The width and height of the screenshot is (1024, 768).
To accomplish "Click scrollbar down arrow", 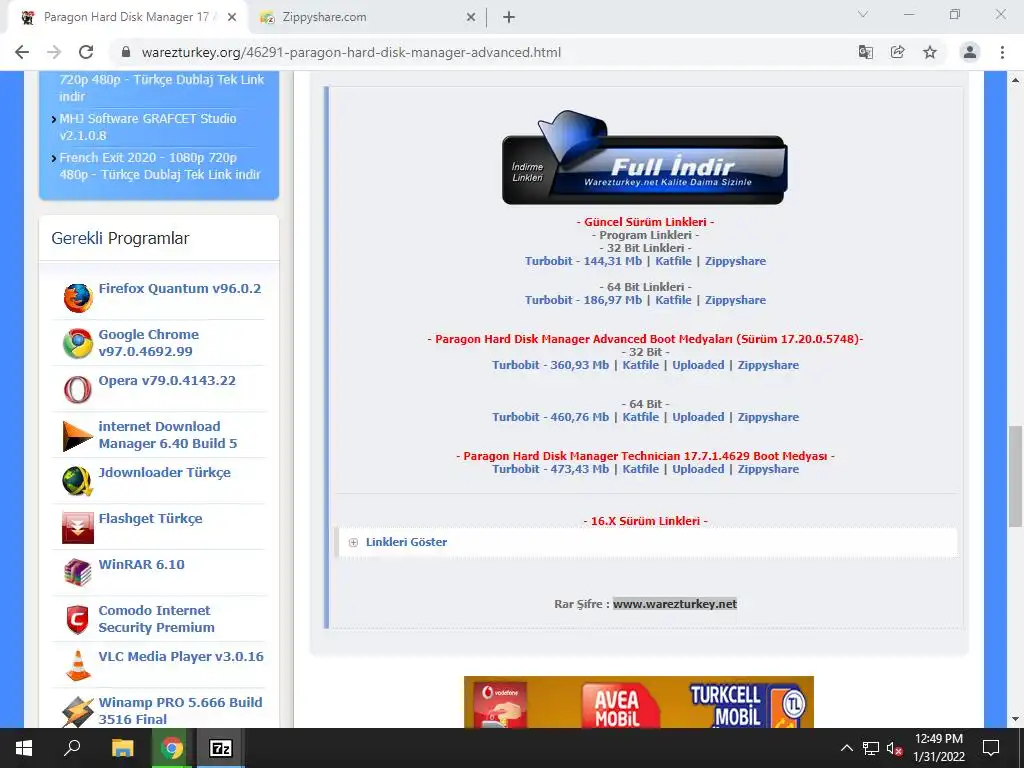I will [x=1015, y=720].
